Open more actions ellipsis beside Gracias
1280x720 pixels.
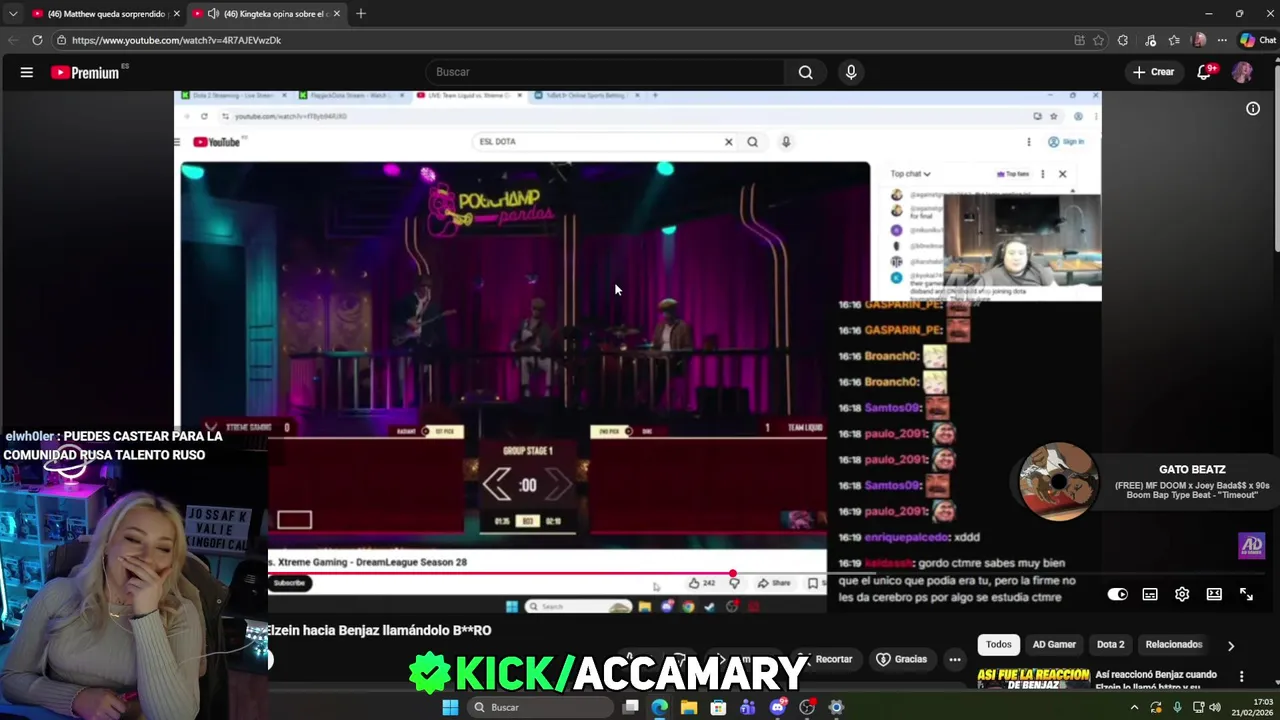click(955, 659)
